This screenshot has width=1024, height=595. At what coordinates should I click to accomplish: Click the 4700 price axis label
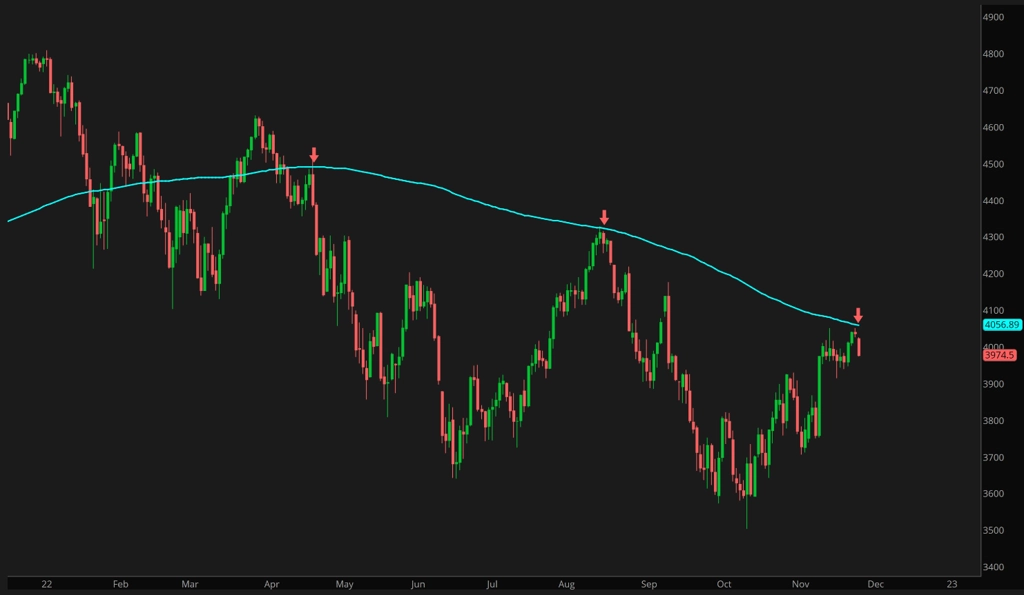[993, 91]
